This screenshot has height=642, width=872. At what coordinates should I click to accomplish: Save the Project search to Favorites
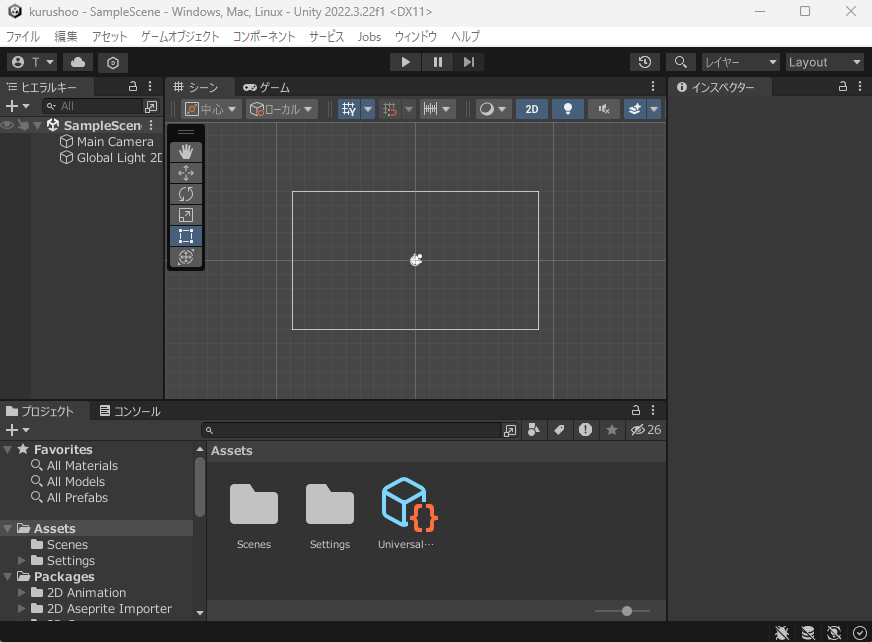[x=612, y=430]
